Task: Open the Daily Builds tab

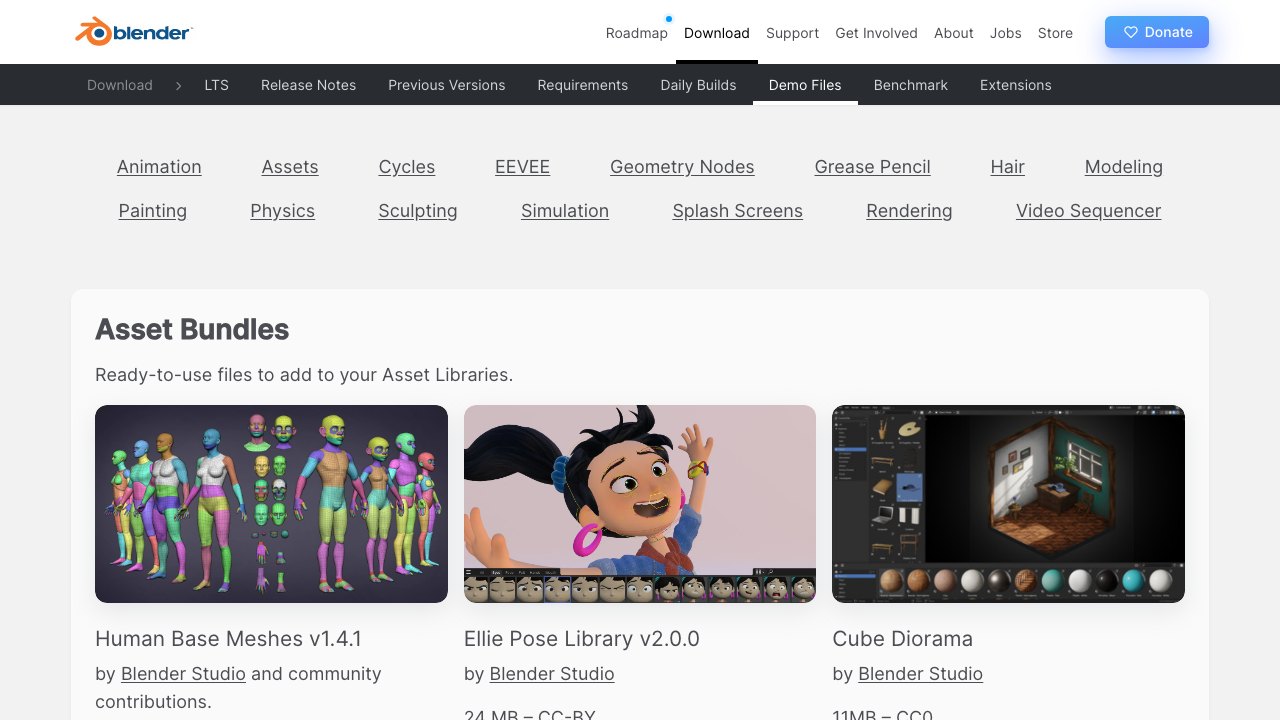Action: point(698,85)
